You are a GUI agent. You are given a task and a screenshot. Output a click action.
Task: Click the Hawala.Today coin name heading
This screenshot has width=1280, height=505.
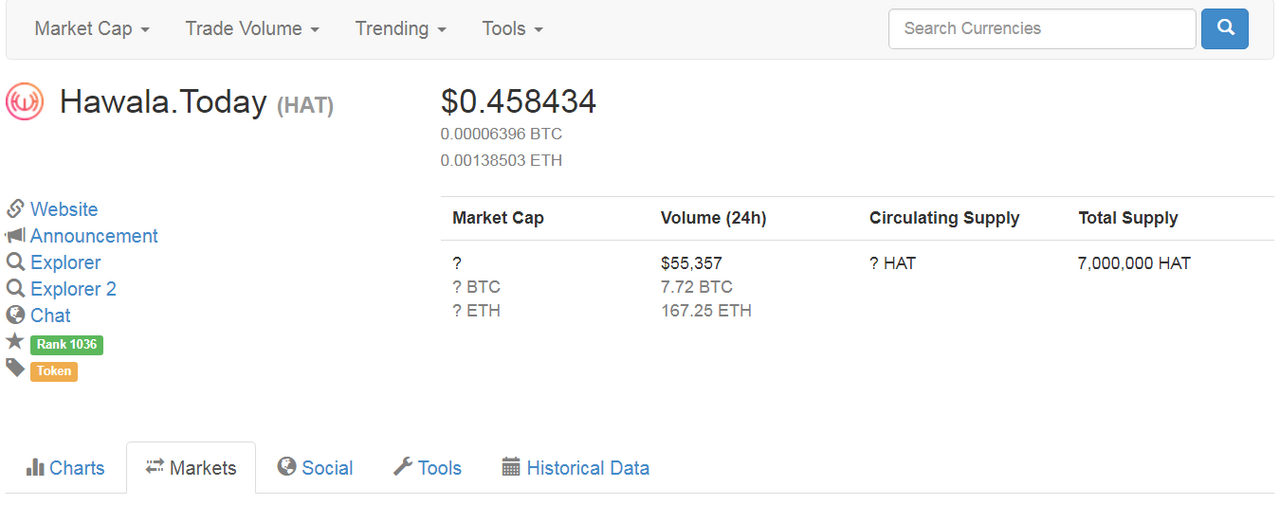coord(163,102)
